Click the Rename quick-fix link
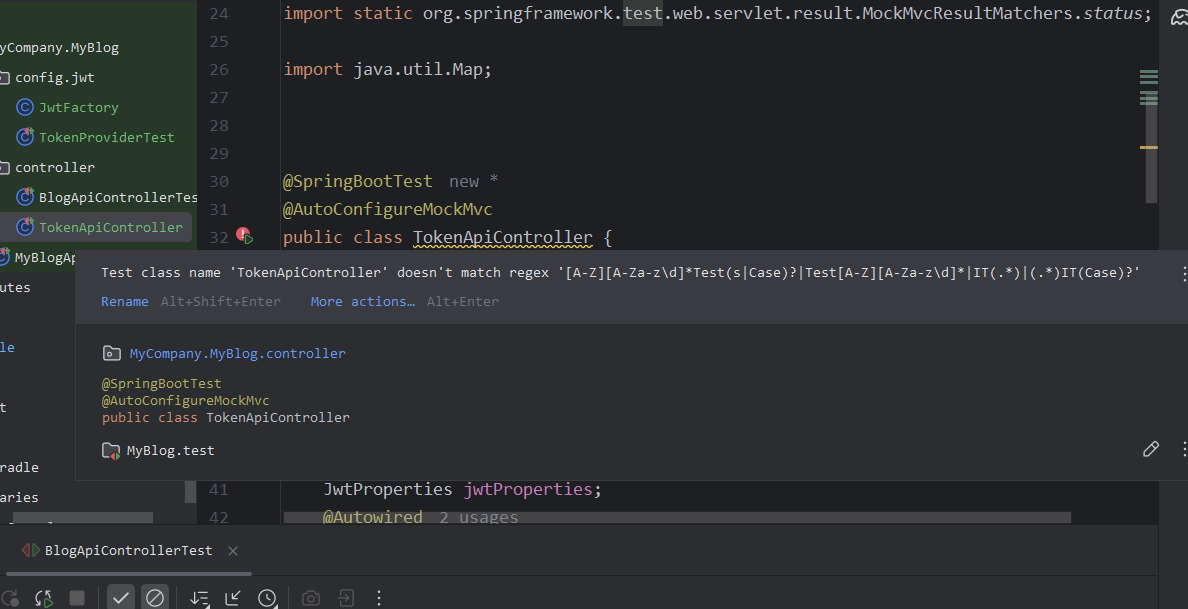This screenshot has height=609, width=1188. coord(124,301)
